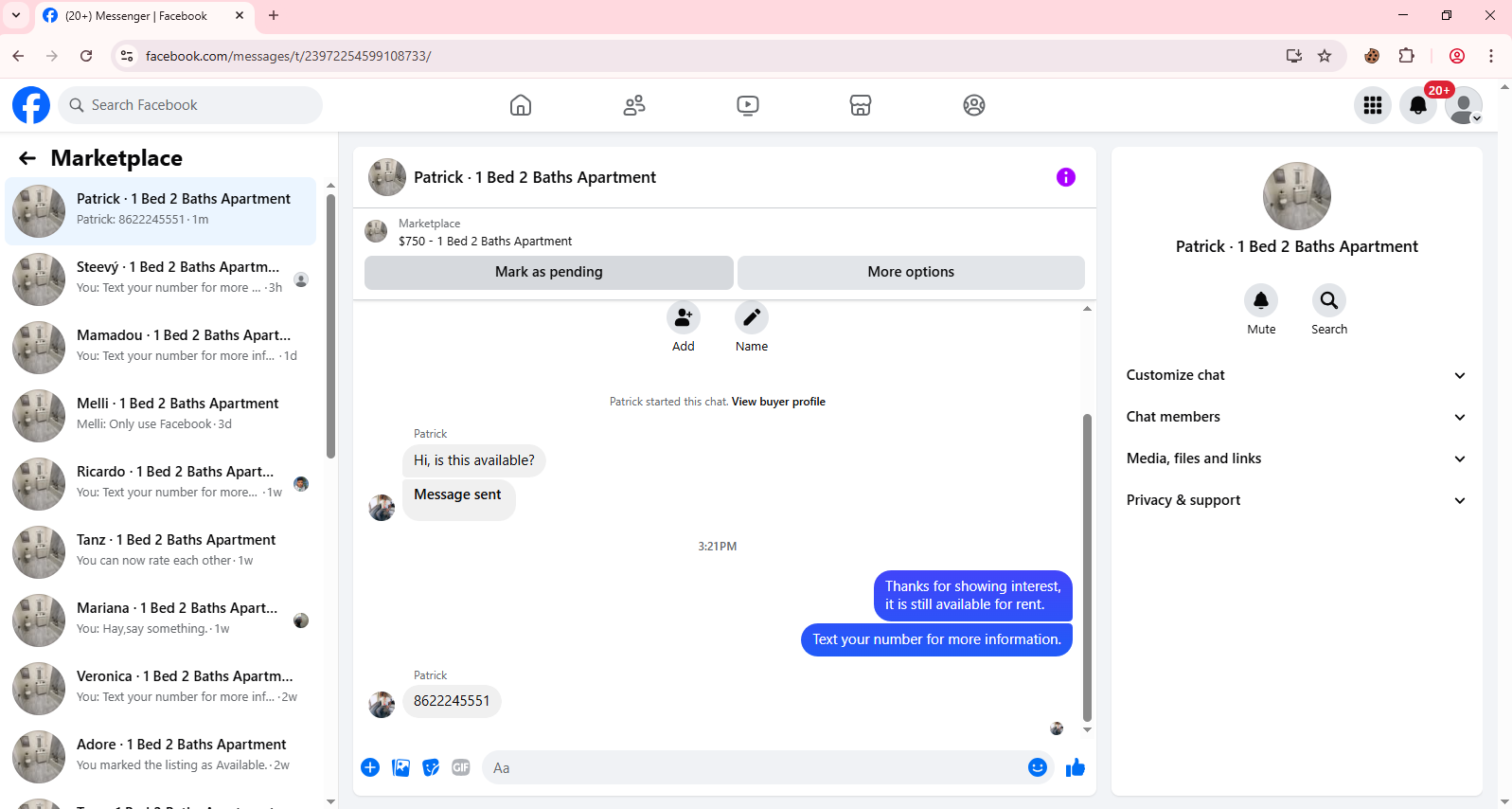
Task: Open the emoji picker in message box
Action: point(1038,767)
